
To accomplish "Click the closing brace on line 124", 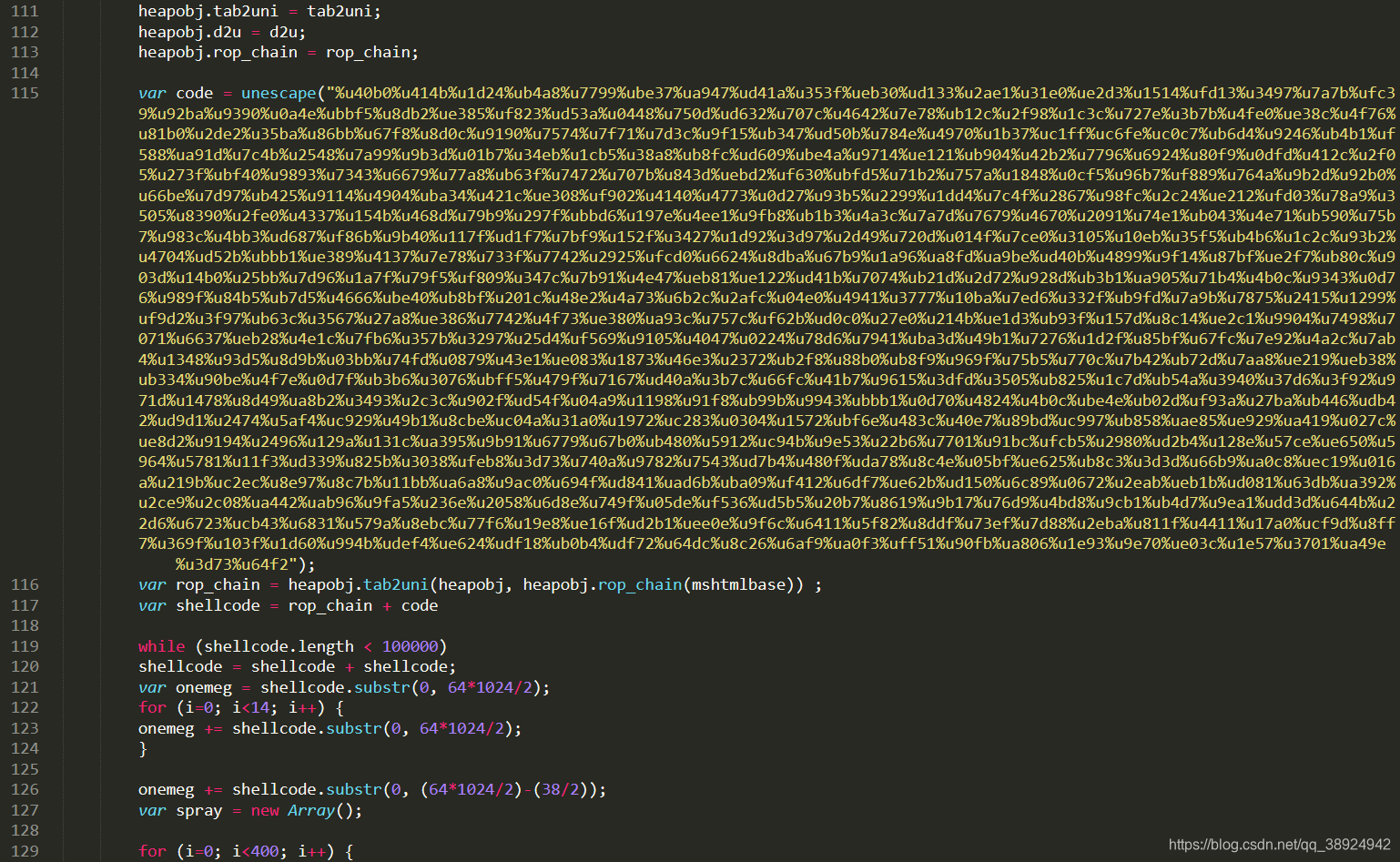I will 143,748.
